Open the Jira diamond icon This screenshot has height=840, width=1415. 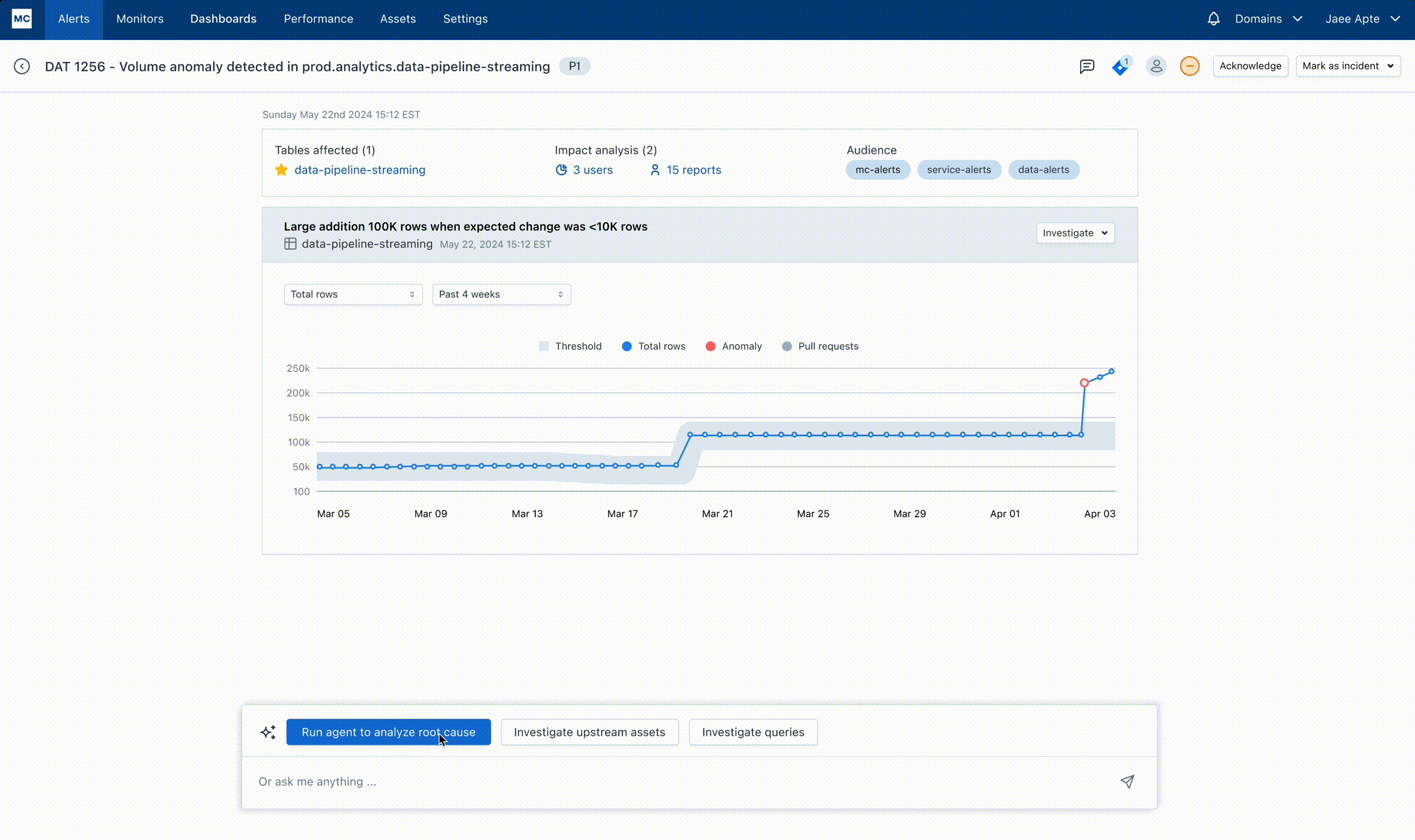[x=1120, y=67]
